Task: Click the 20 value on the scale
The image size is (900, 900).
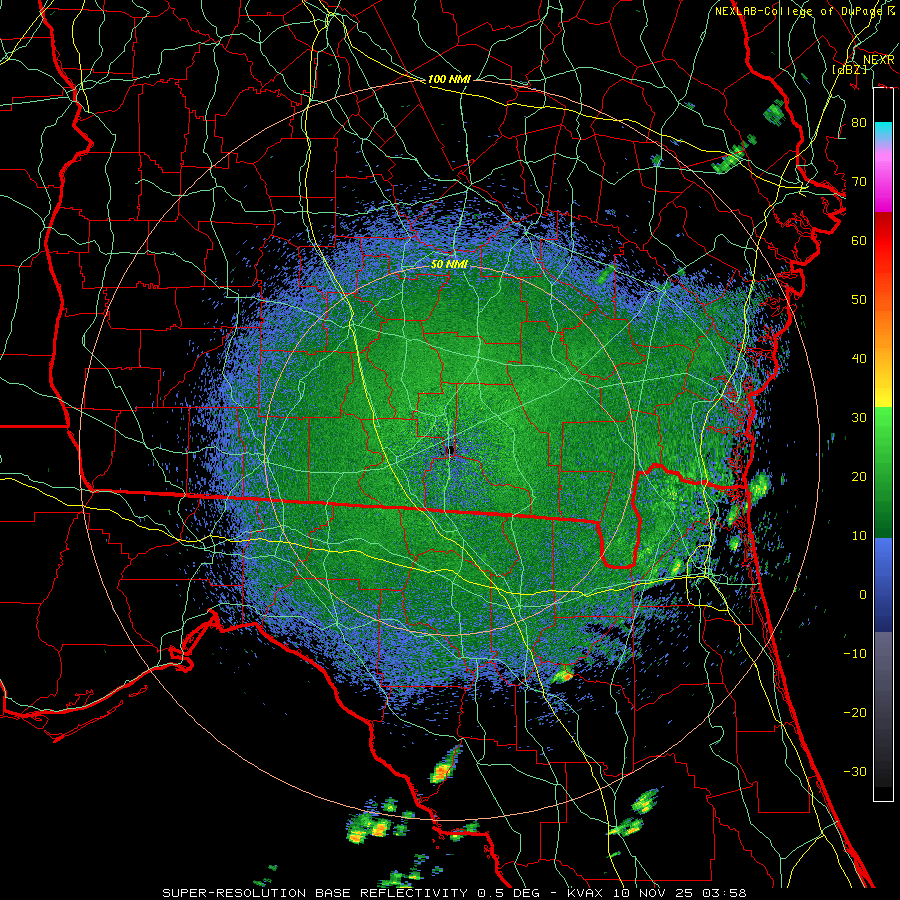Action: point(859,476)
